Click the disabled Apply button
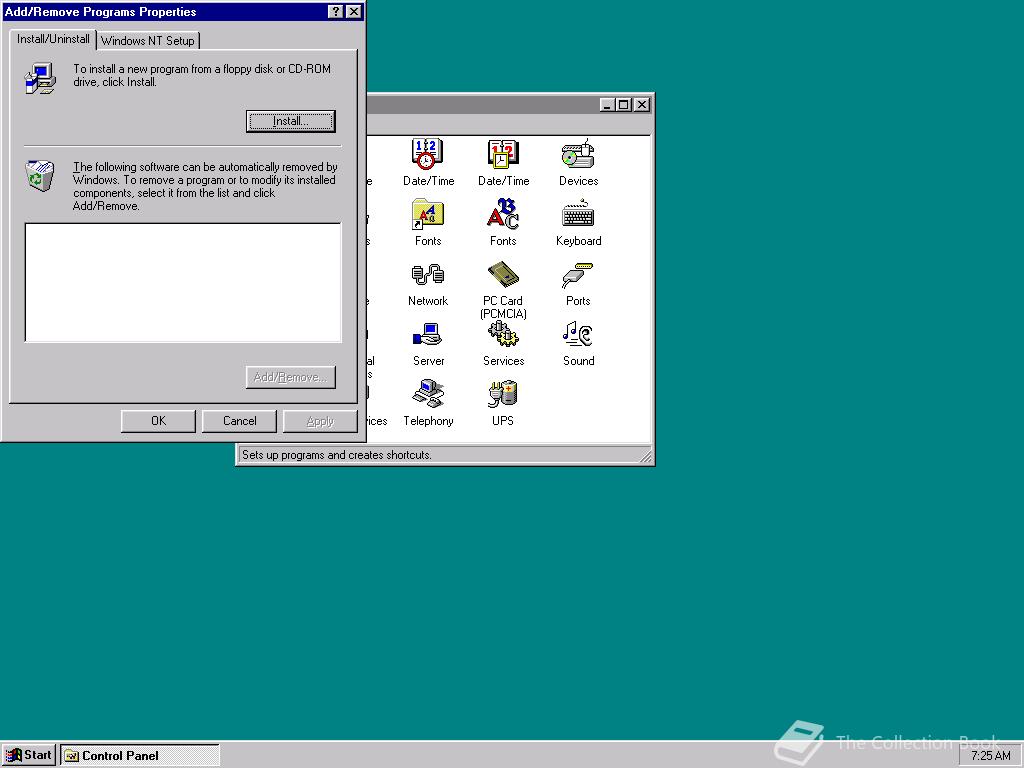The height and width of the screenshot is (768, 1024). 320,421
